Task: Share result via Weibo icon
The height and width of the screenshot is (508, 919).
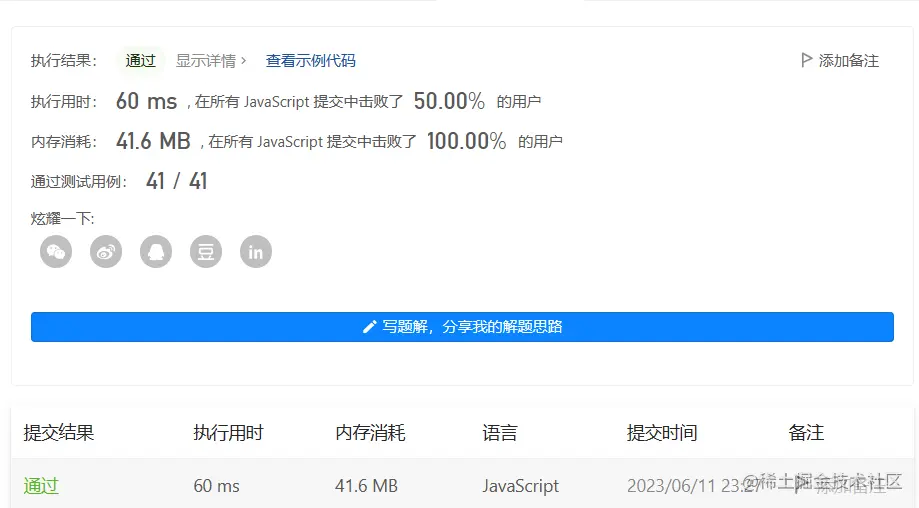Action: (106, 252)
